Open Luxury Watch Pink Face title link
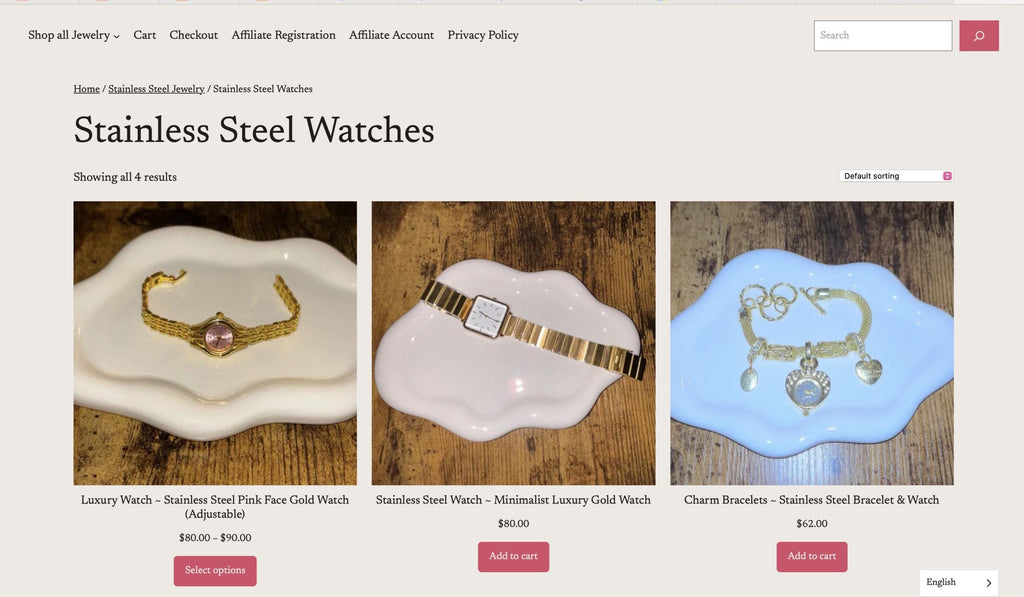This screenshot has width=1024, height=597. point(215,507)
